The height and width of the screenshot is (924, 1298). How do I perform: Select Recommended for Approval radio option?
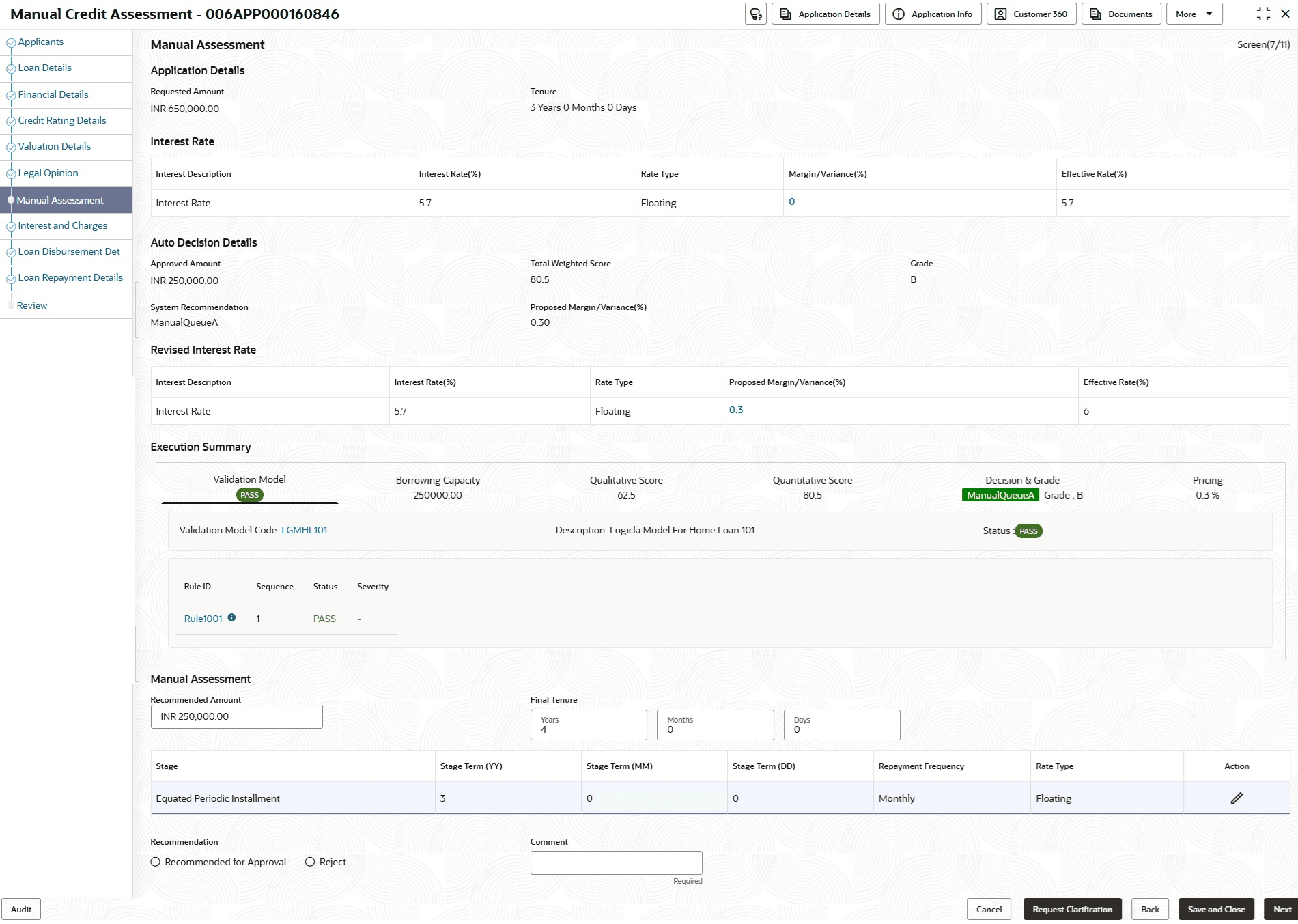[x=156, y=862]
